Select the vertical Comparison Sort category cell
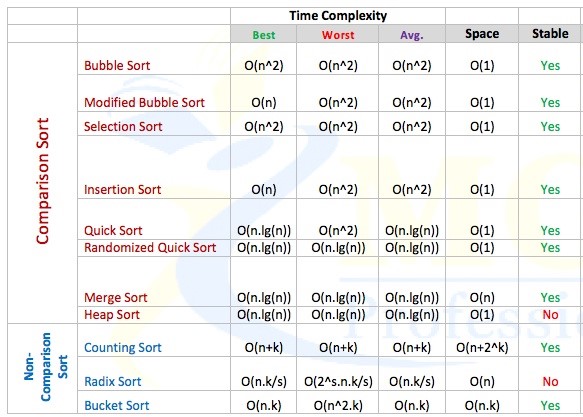Viewport: 583px width, 417px height. pyautogui.click(x=42, y=183)
